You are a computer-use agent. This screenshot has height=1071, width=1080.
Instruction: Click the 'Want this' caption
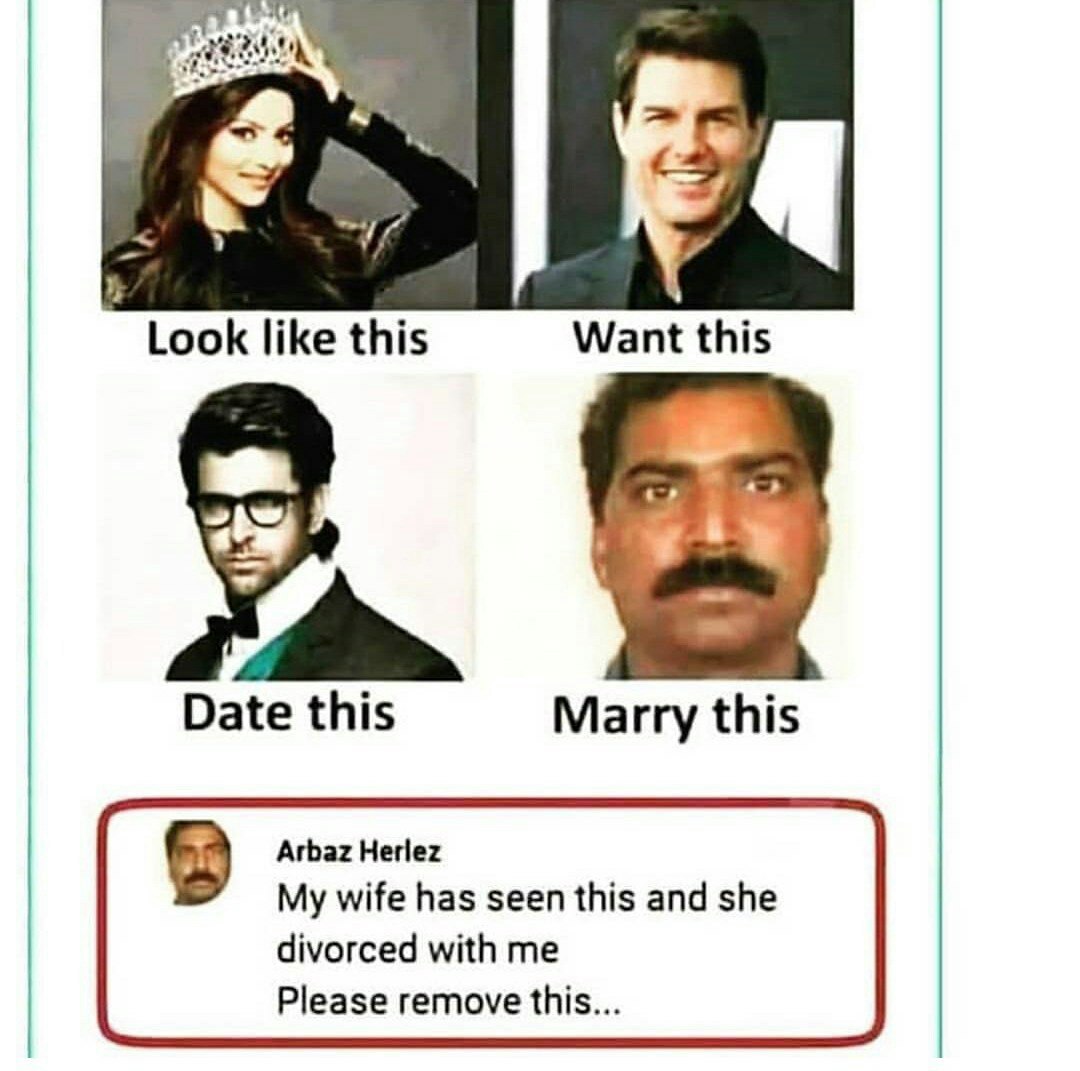click(672, 338)
